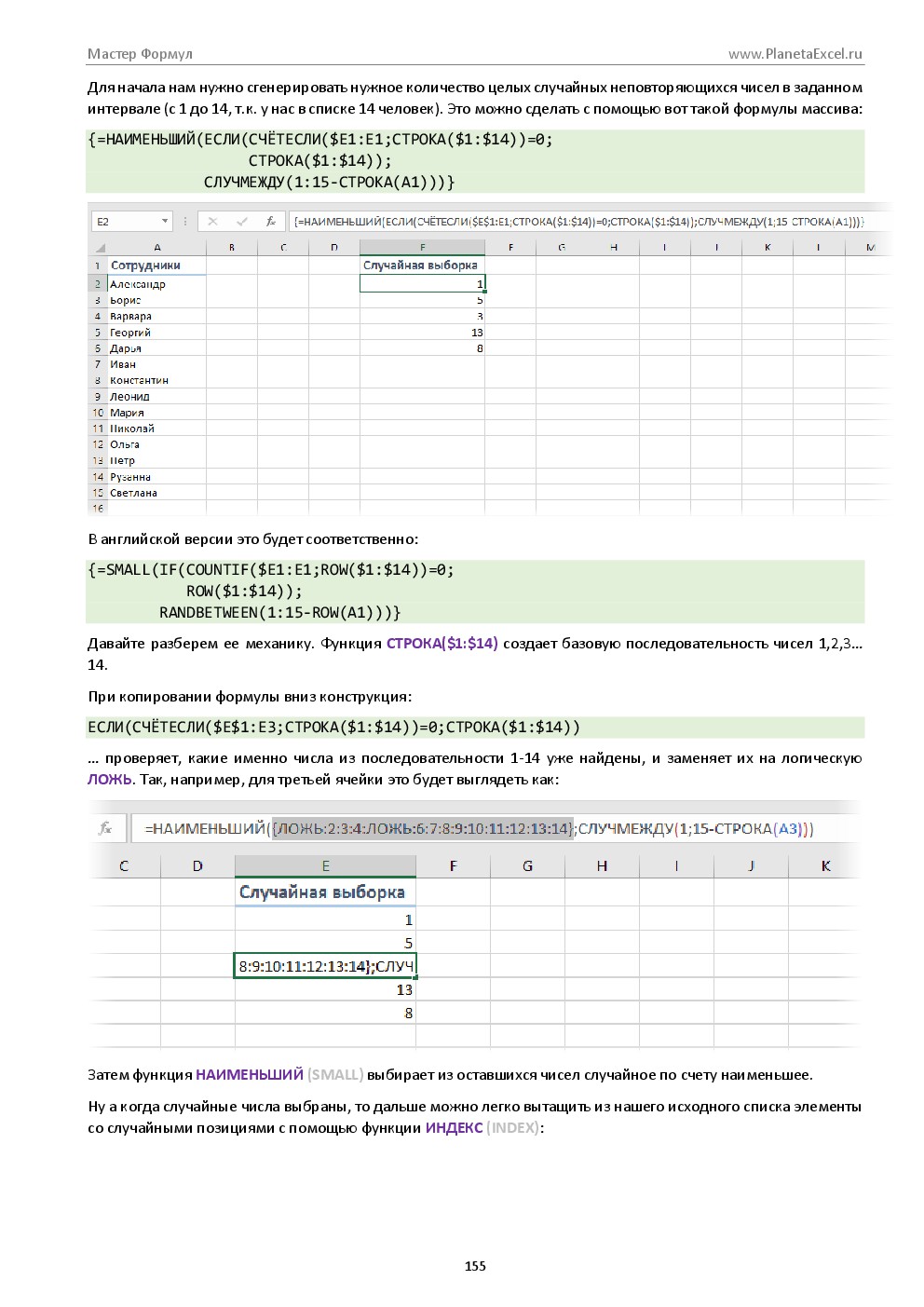Click the cell 'Светлана'
The image size is (924, 1307).
pyautogui.click(x=156, y=493)
